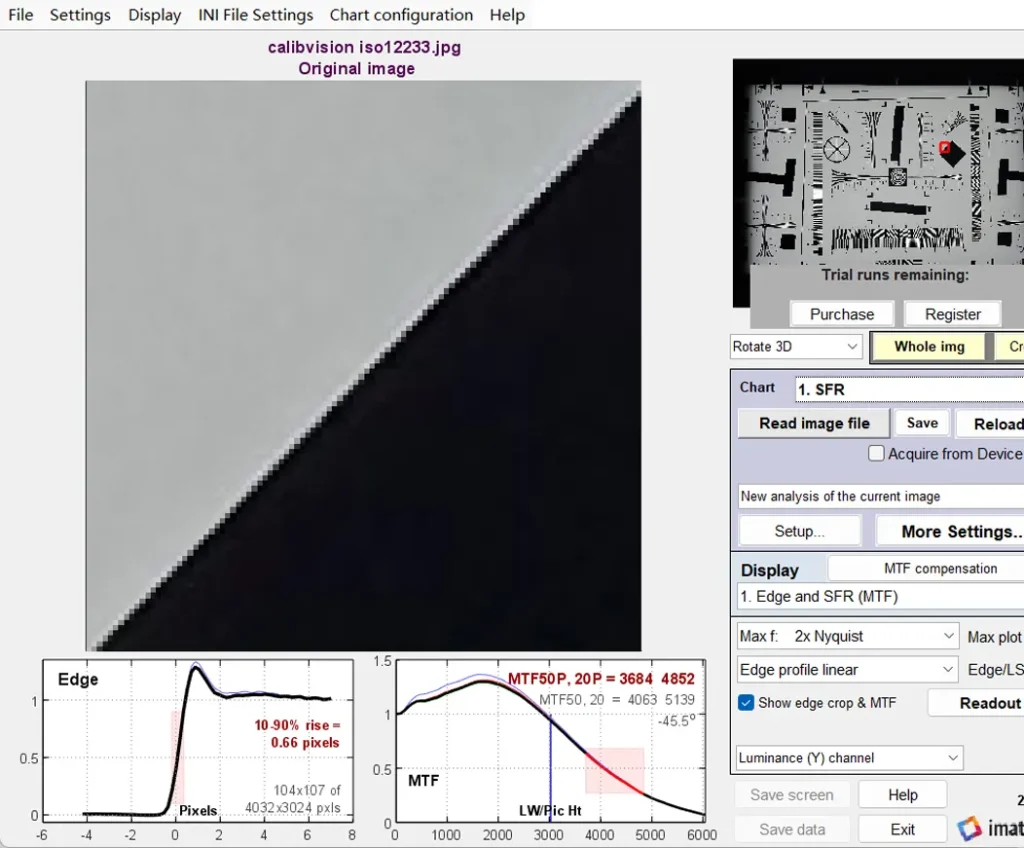Viewport: 1024px width, 848px height.
Task: Expand the Rotate 3D dropdown
Action: pos(796,346)
